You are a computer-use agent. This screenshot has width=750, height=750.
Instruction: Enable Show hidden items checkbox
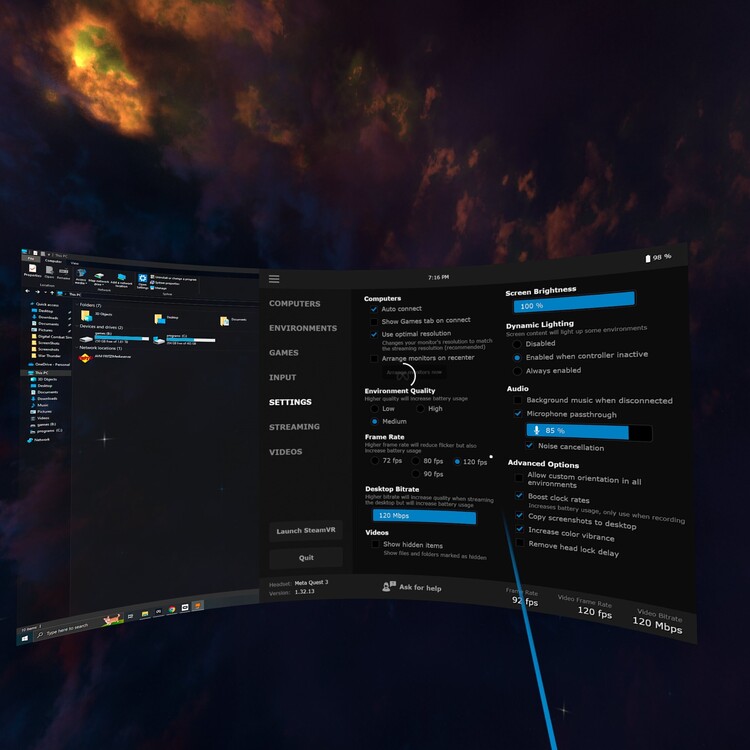coord(375,544)
